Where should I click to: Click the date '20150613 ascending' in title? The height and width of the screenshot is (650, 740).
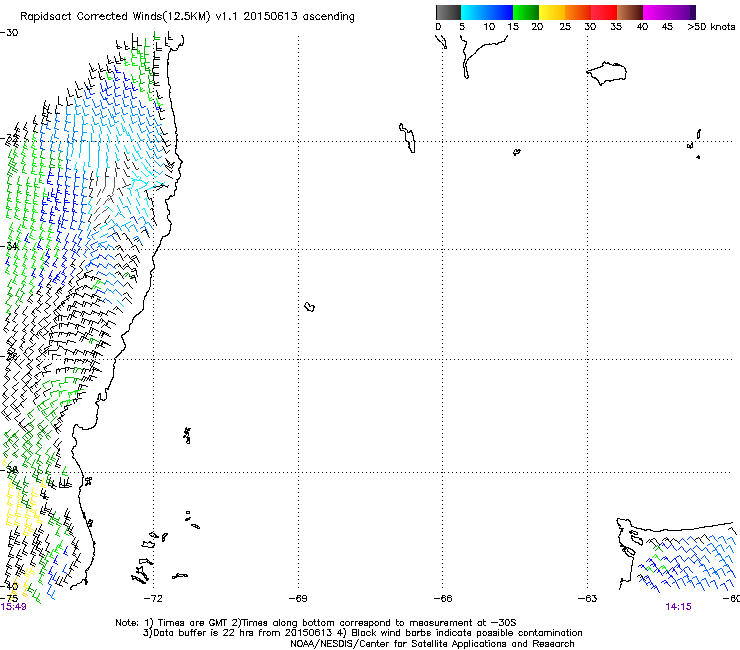click(299, 17)
